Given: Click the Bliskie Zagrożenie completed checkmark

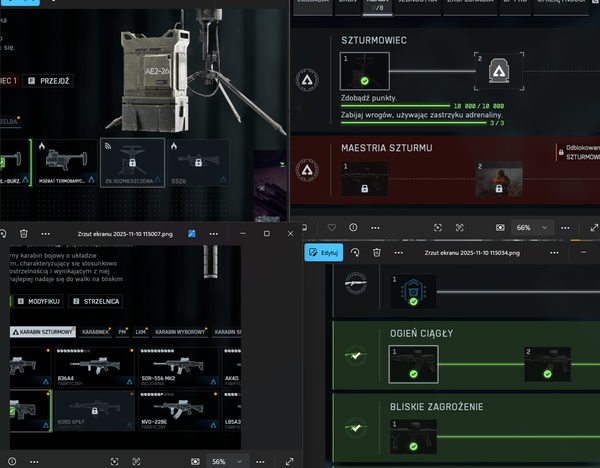Looking at the screenshot, I should [354, 437].
